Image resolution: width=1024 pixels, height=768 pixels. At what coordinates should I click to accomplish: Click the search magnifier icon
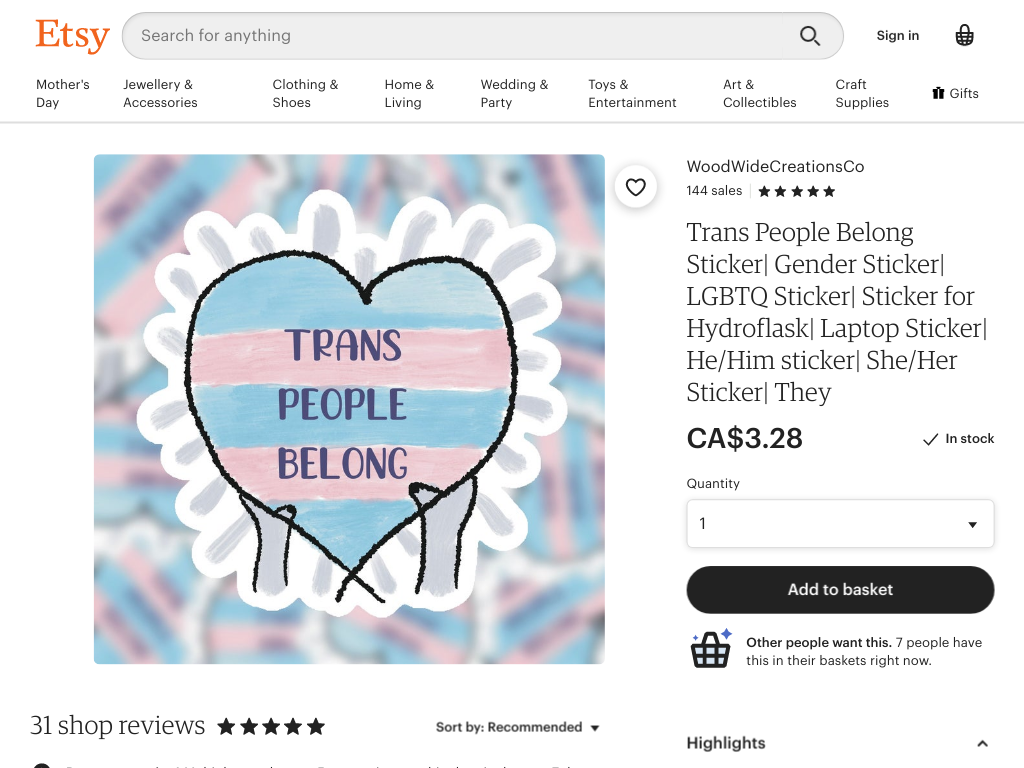coord(810,36)
